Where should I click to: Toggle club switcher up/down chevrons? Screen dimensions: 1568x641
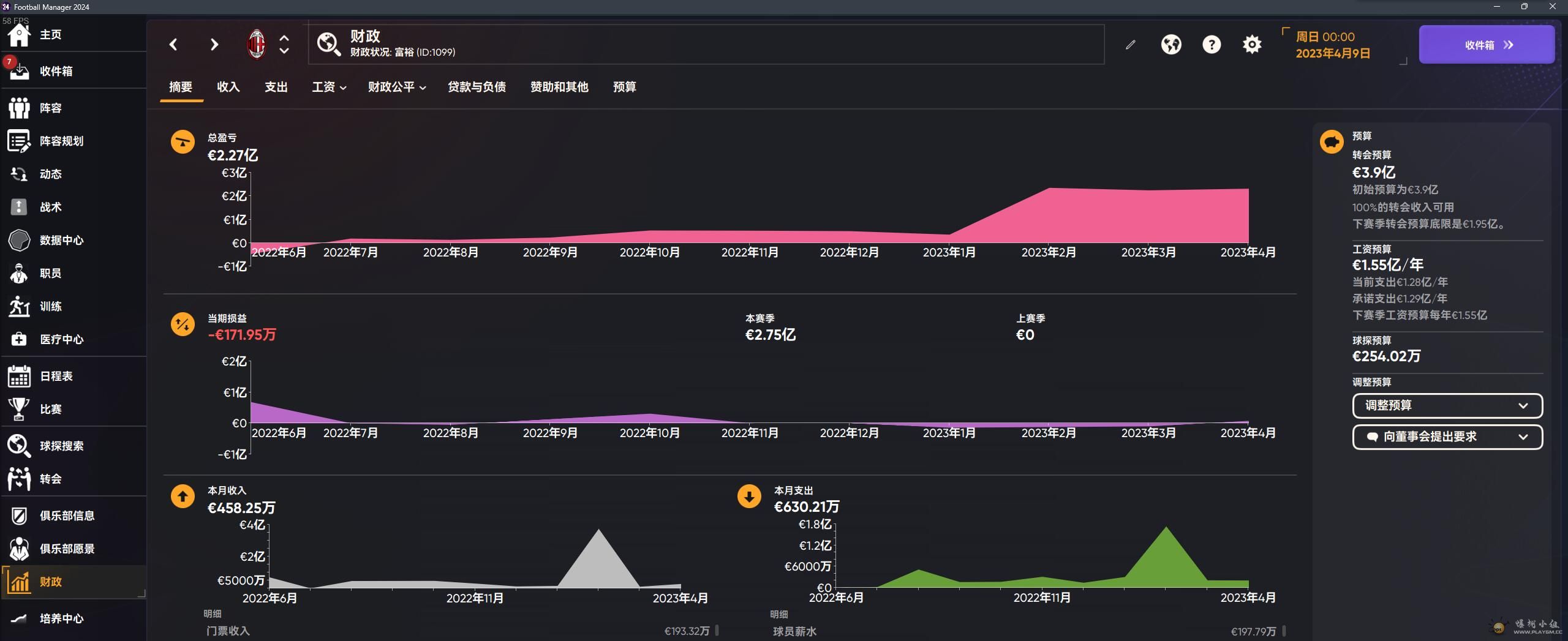(x=284, y=44)
